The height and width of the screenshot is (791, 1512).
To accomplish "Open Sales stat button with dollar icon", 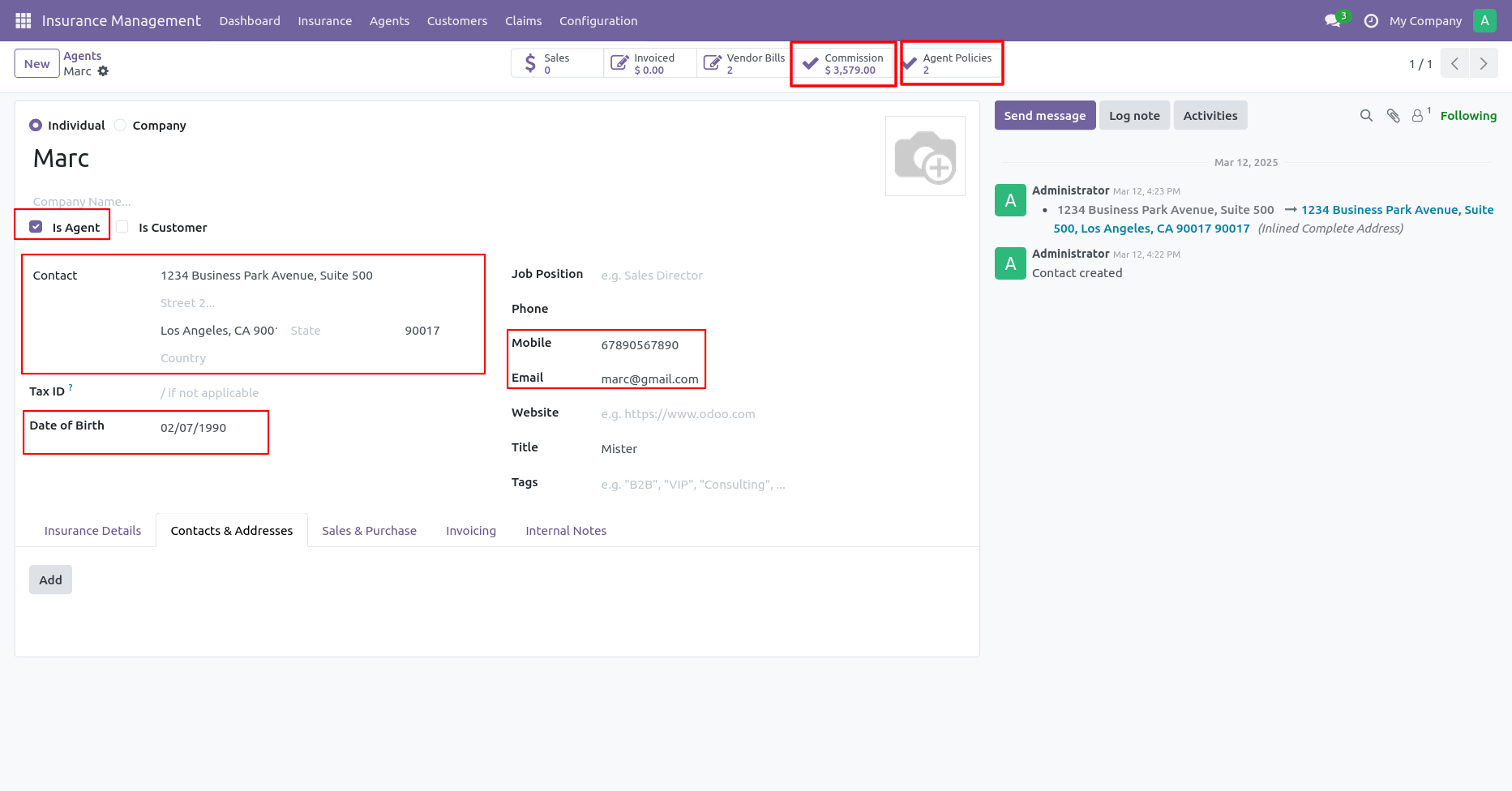I will (557, 63).
